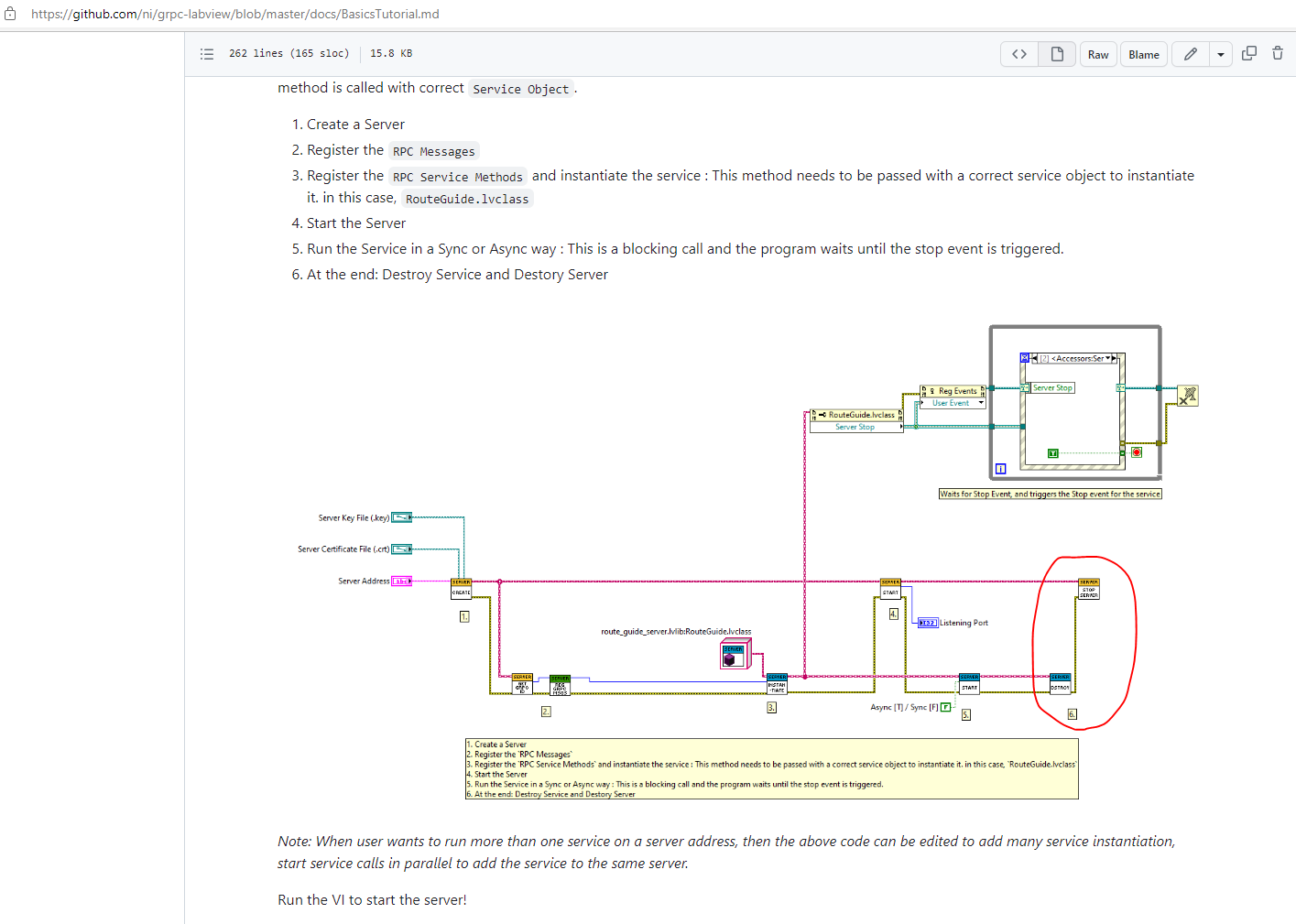Select the rendered document view icon
Screen dimensions: 1296x924
1056,54
